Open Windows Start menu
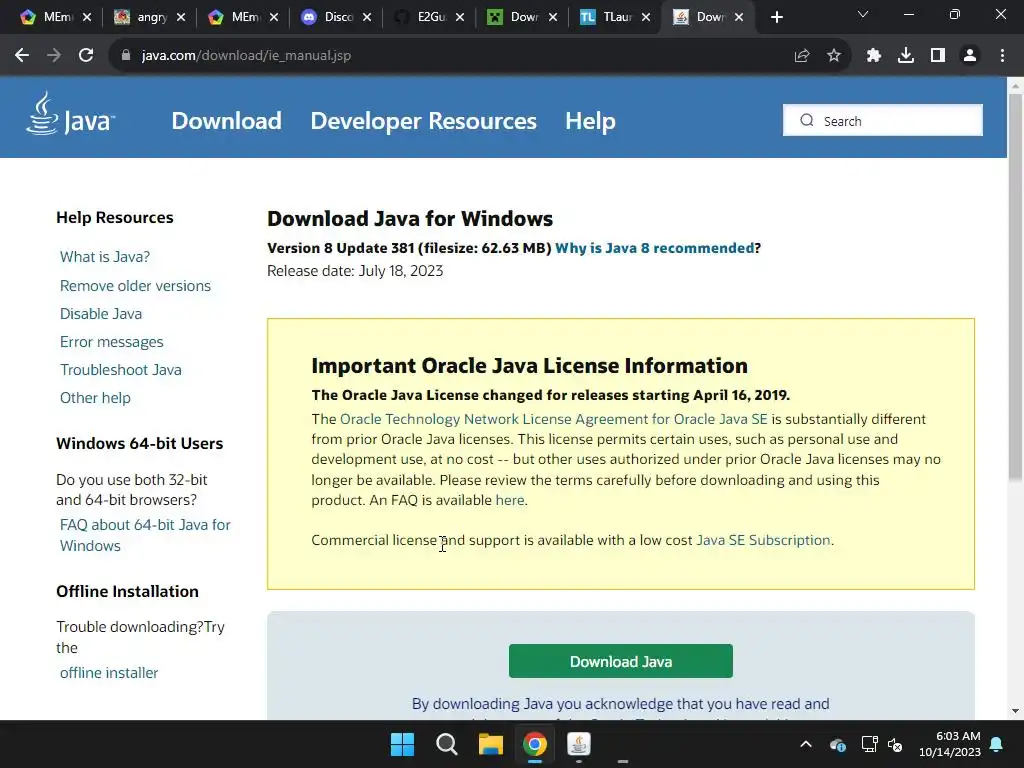Viewport: 1024px width, 768px height. 402,744
